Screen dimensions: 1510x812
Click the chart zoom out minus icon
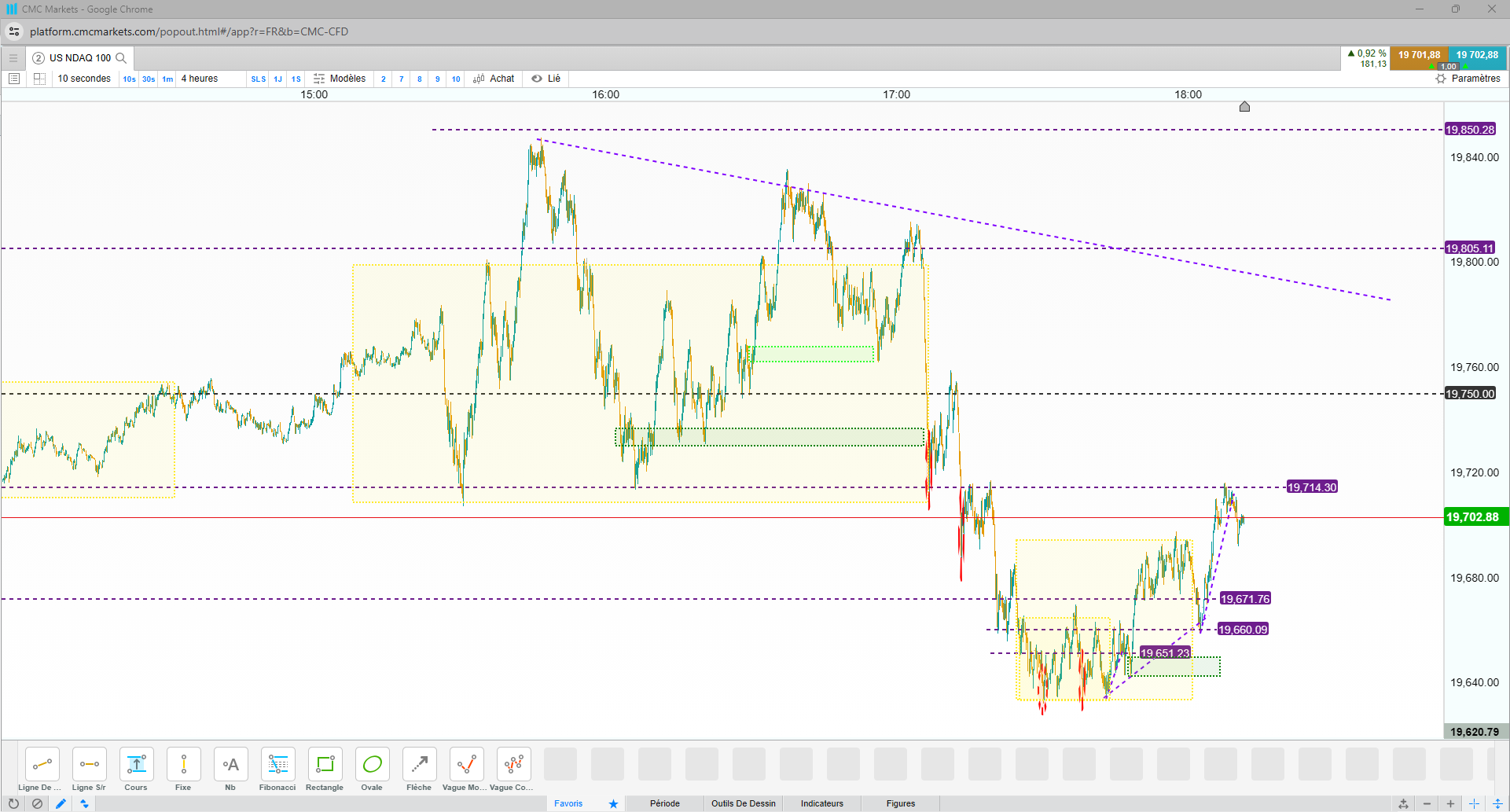1427,803
